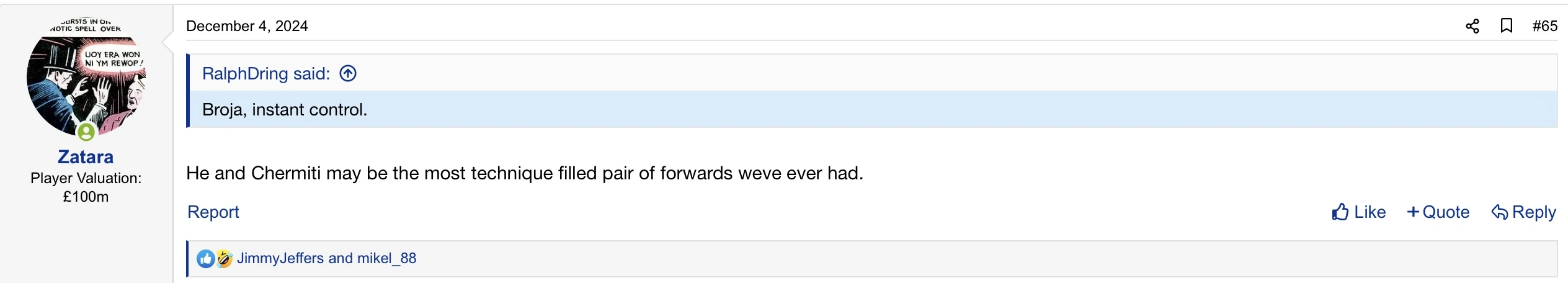The width and height of the screenshot is (1568, 283).
Task: Add this post to multi-quote with +Quote
Action: [1438, 212]
